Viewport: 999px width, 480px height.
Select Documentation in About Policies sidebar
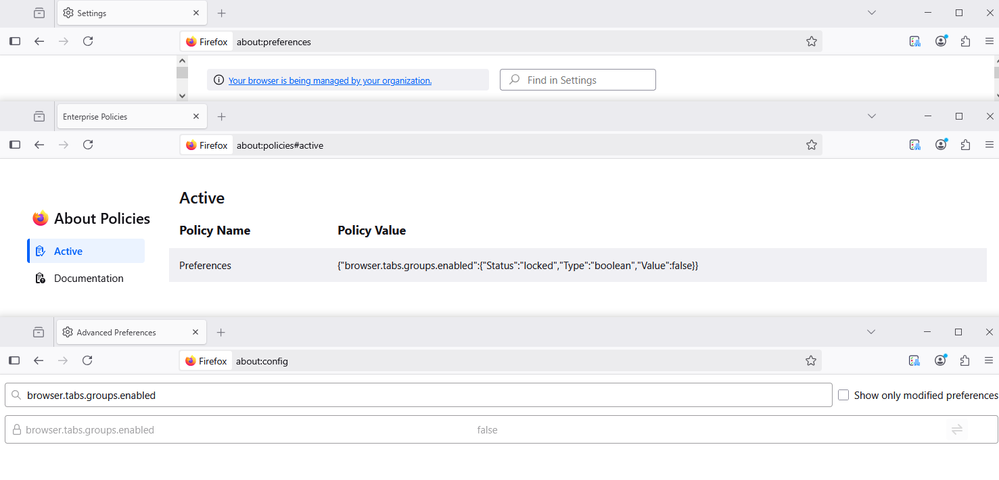pyautogui.click(x=88, y=278)
